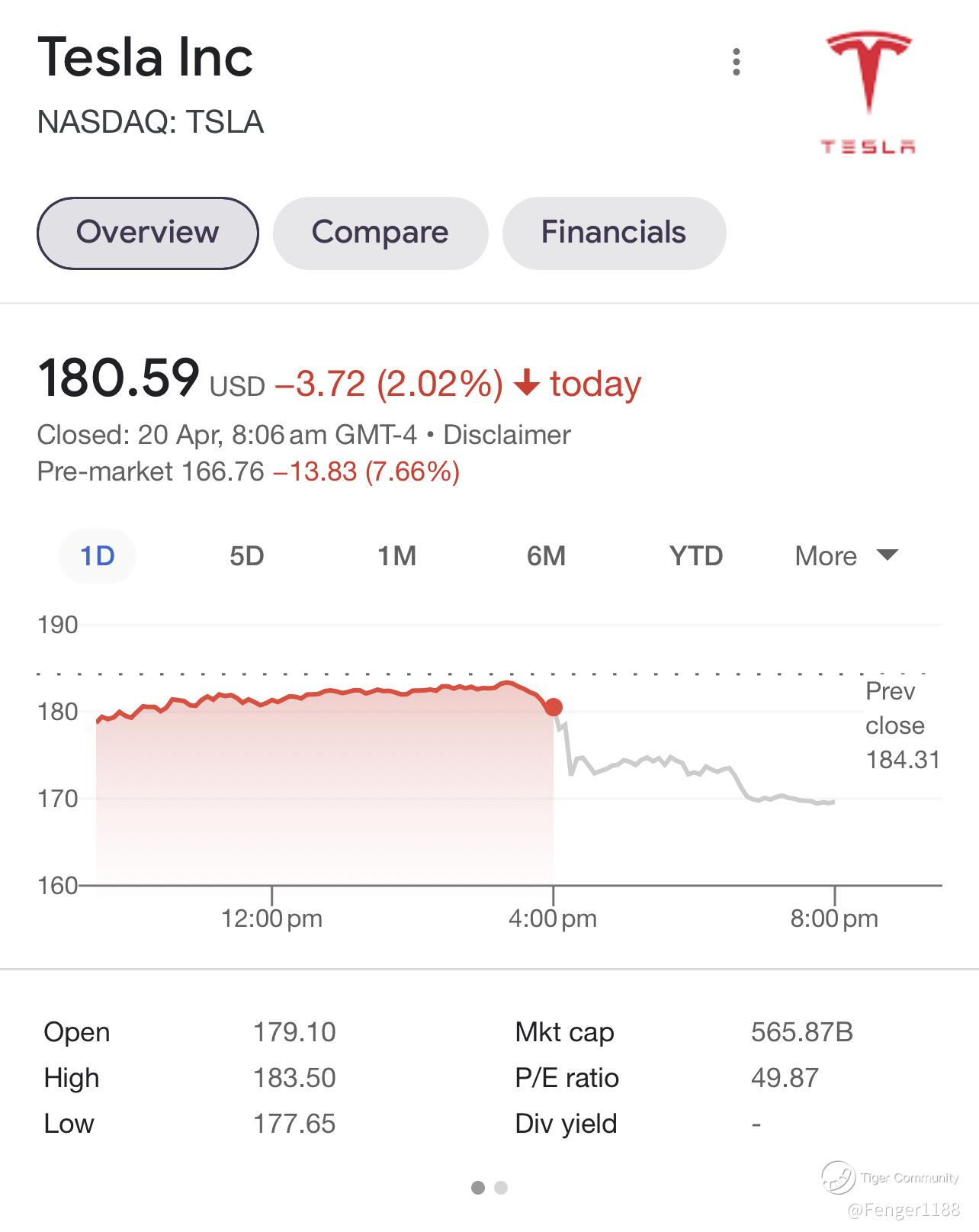Go to second stats page dot
The width and height of the screenshot is (979, 1232).
(x=501, y=1187)
